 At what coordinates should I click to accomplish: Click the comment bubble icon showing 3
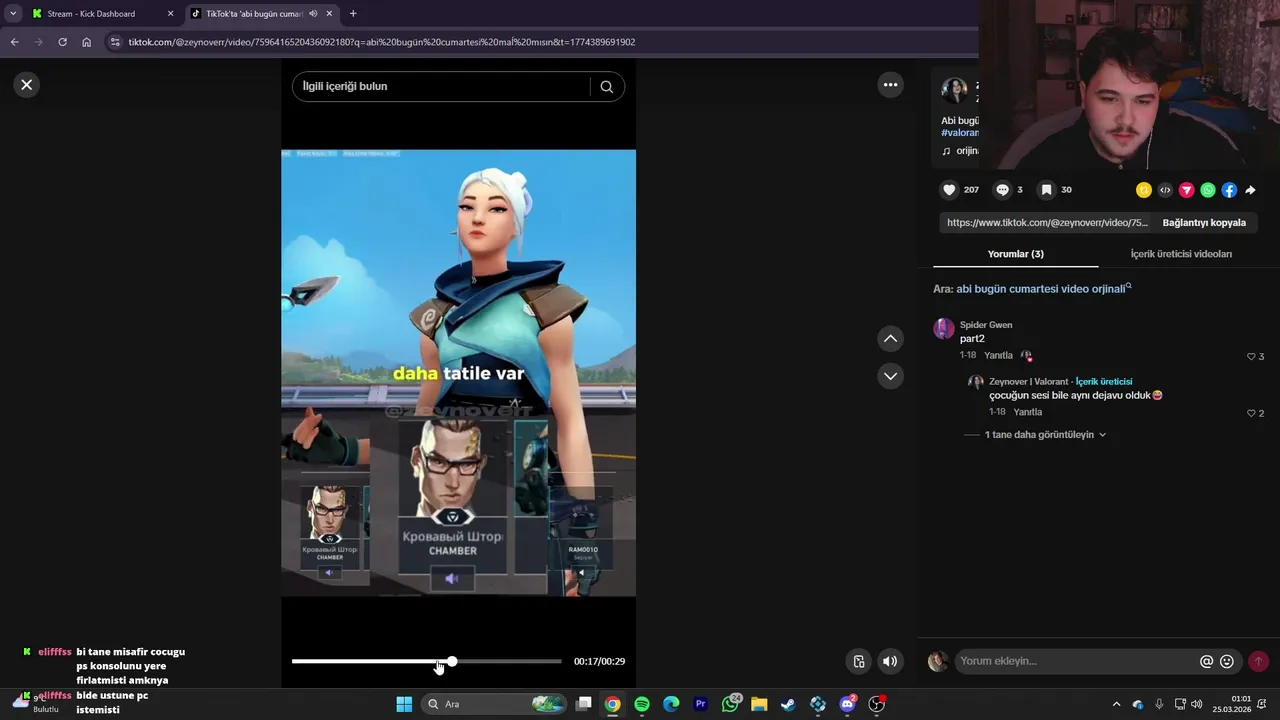tap(1002, 190)
